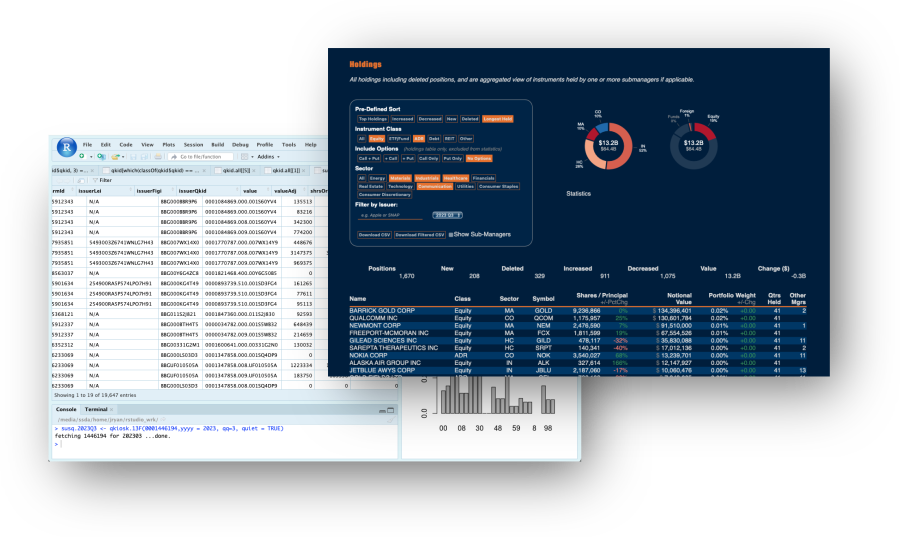
Task: Toggle the Communication sector filter
Action: pos(435,186)
